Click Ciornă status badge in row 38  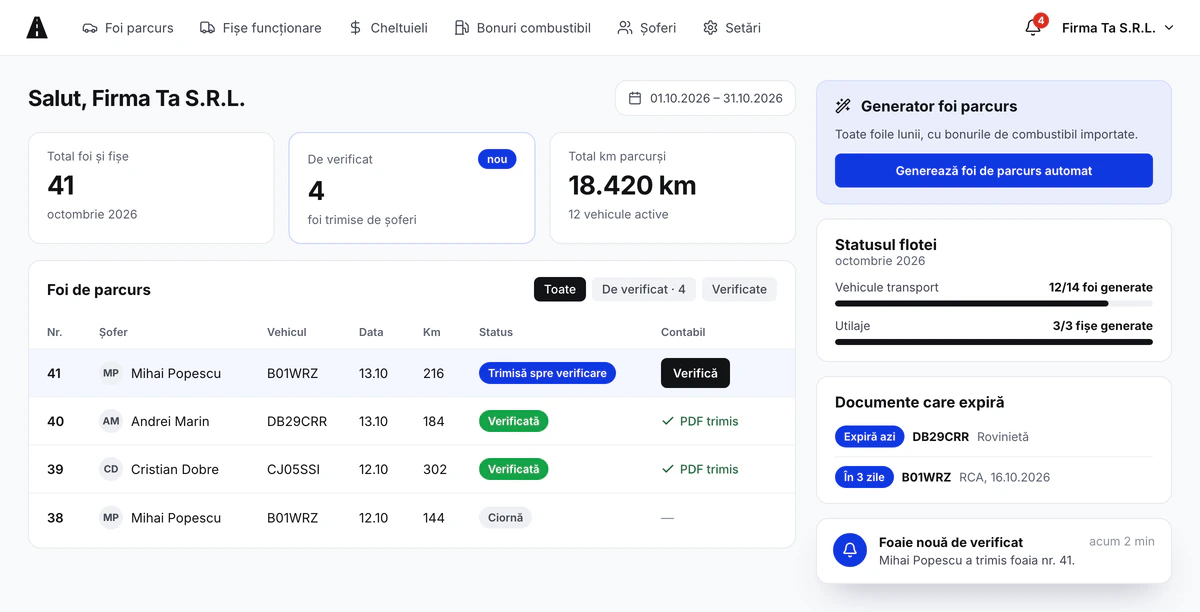(x=505, y=518)
